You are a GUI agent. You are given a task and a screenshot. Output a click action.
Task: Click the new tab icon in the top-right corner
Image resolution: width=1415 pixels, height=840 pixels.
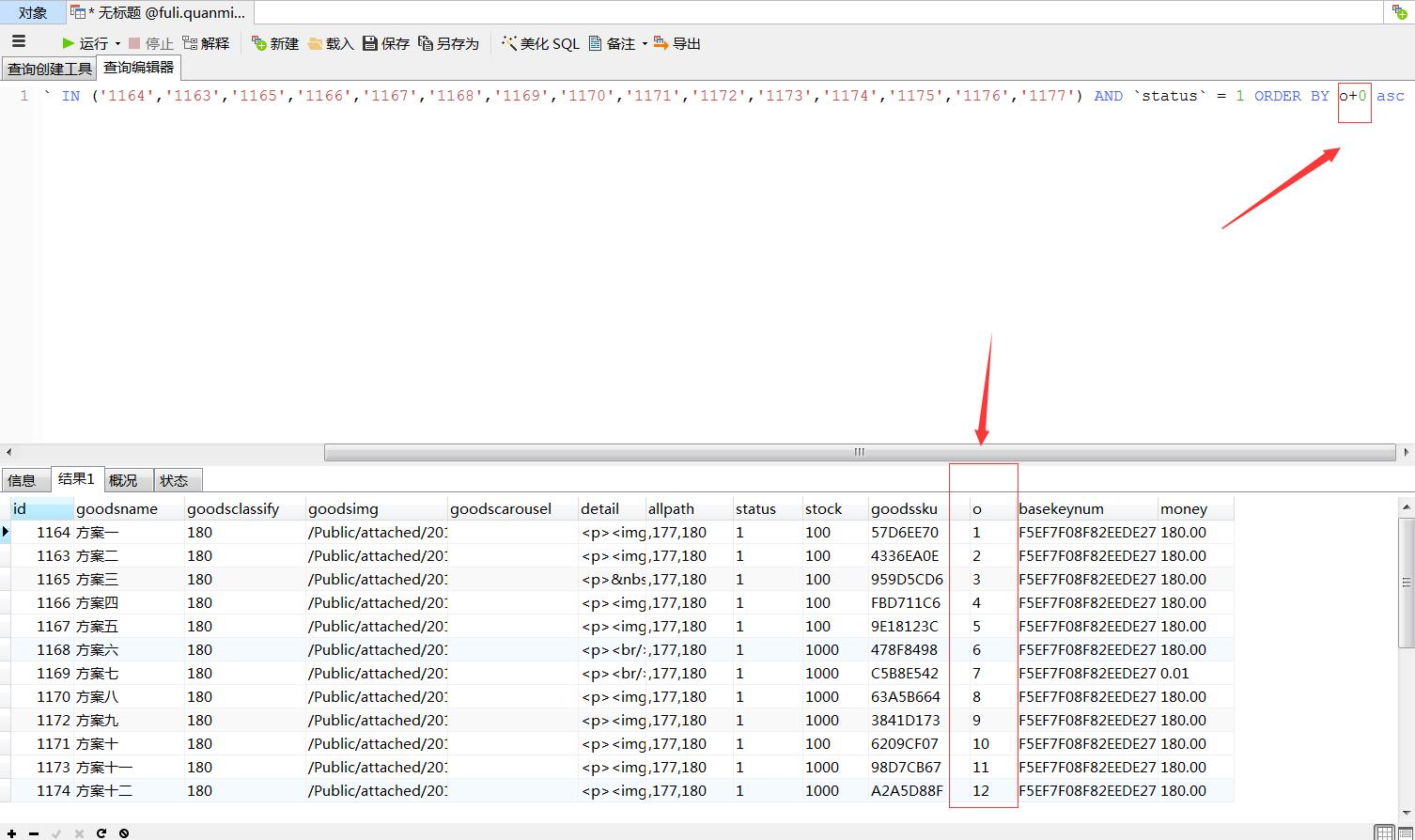point(1399,12)
